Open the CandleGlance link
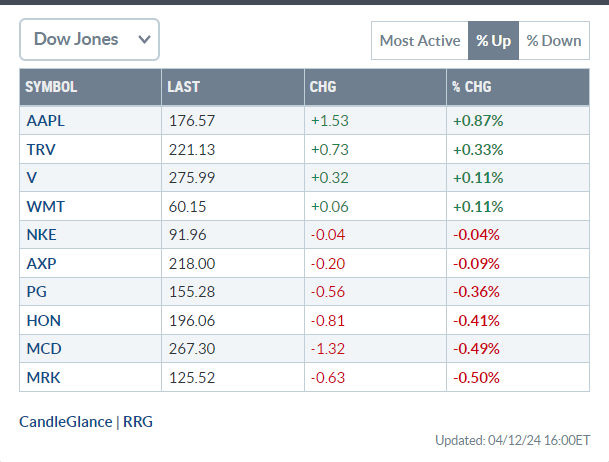Viewport: 609px width, 462px height. click(x=67, y=421)
